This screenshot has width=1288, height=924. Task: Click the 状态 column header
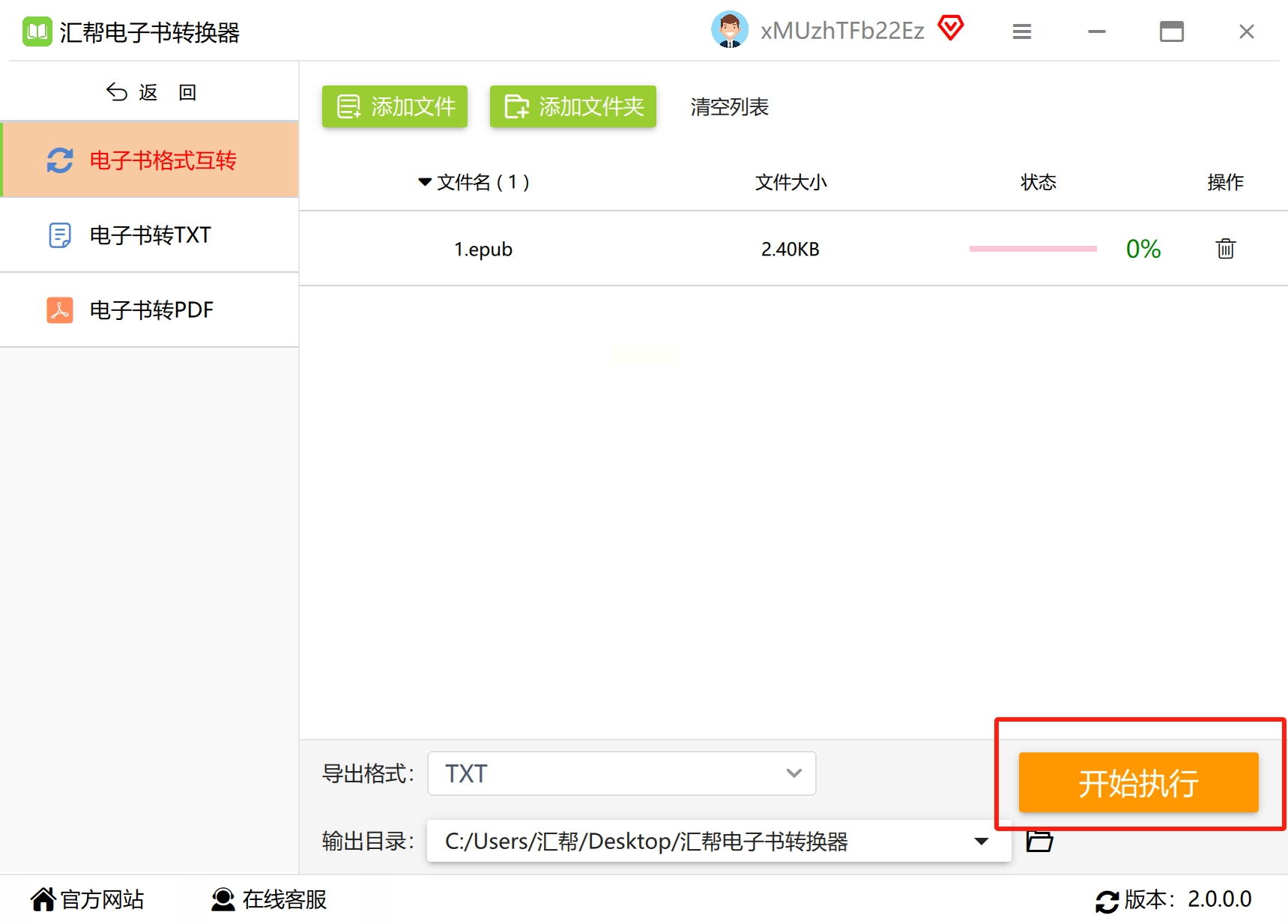point(1038,182)
